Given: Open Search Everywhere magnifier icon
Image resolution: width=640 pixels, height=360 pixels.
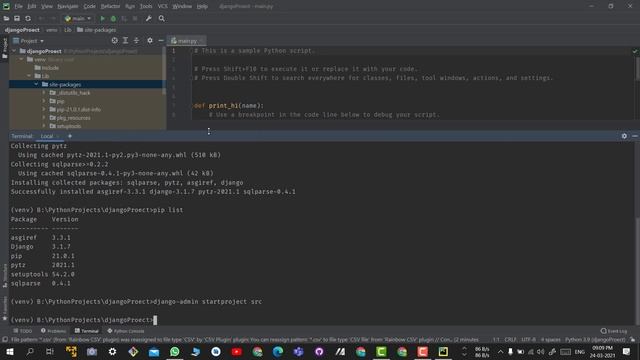Looking at the screenshot, I should (162, 18).
